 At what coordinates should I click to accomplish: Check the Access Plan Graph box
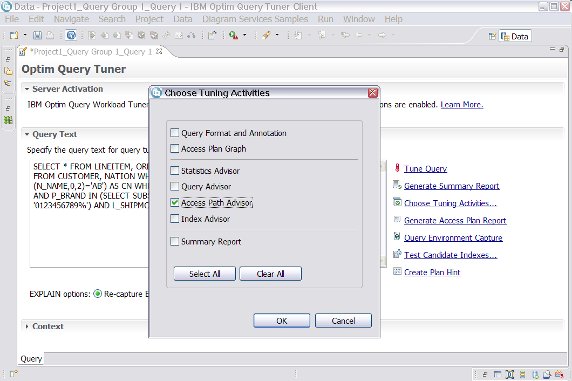[x=175, y=149]
